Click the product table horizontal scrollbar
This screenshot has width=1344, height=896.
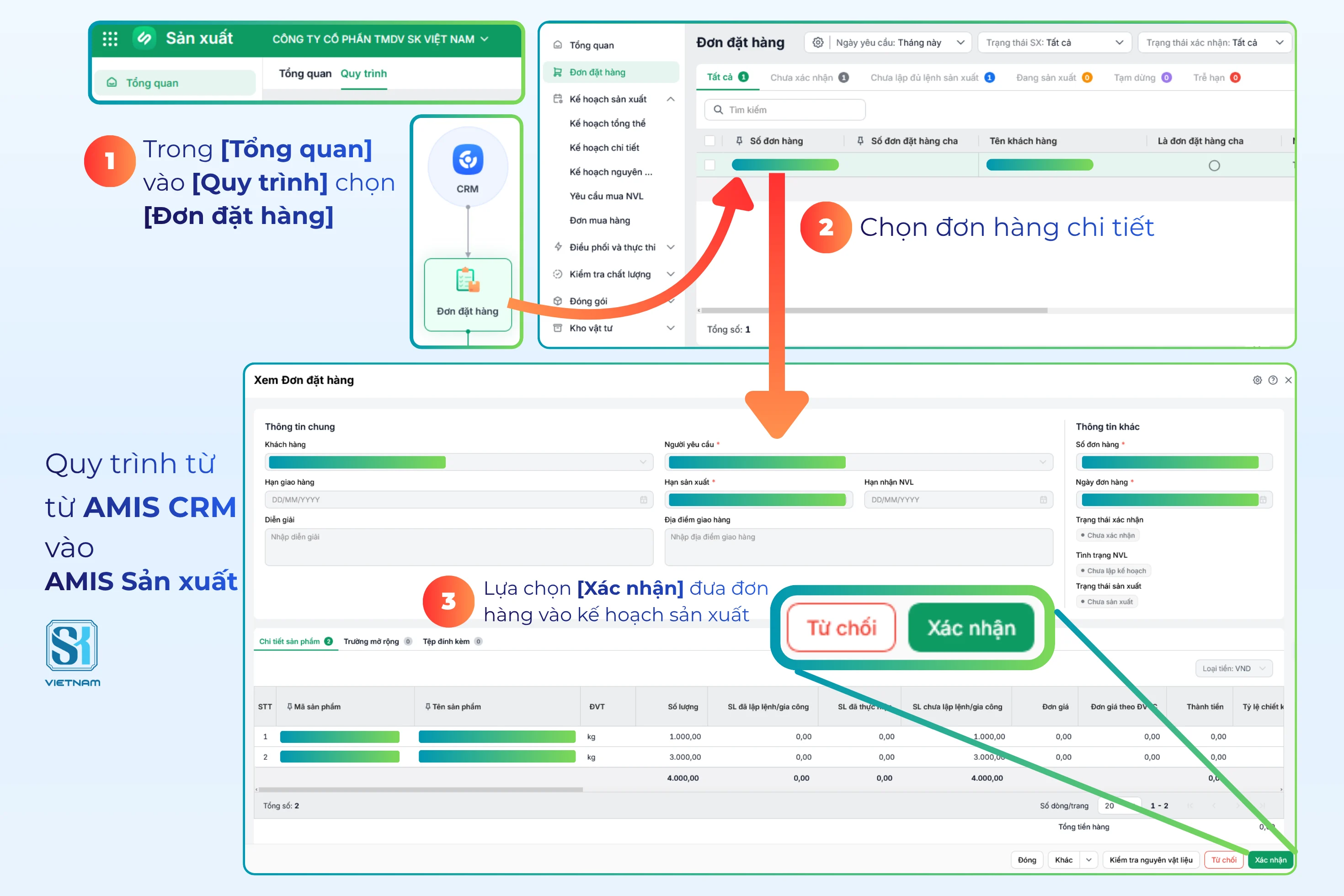click(420, 790)
